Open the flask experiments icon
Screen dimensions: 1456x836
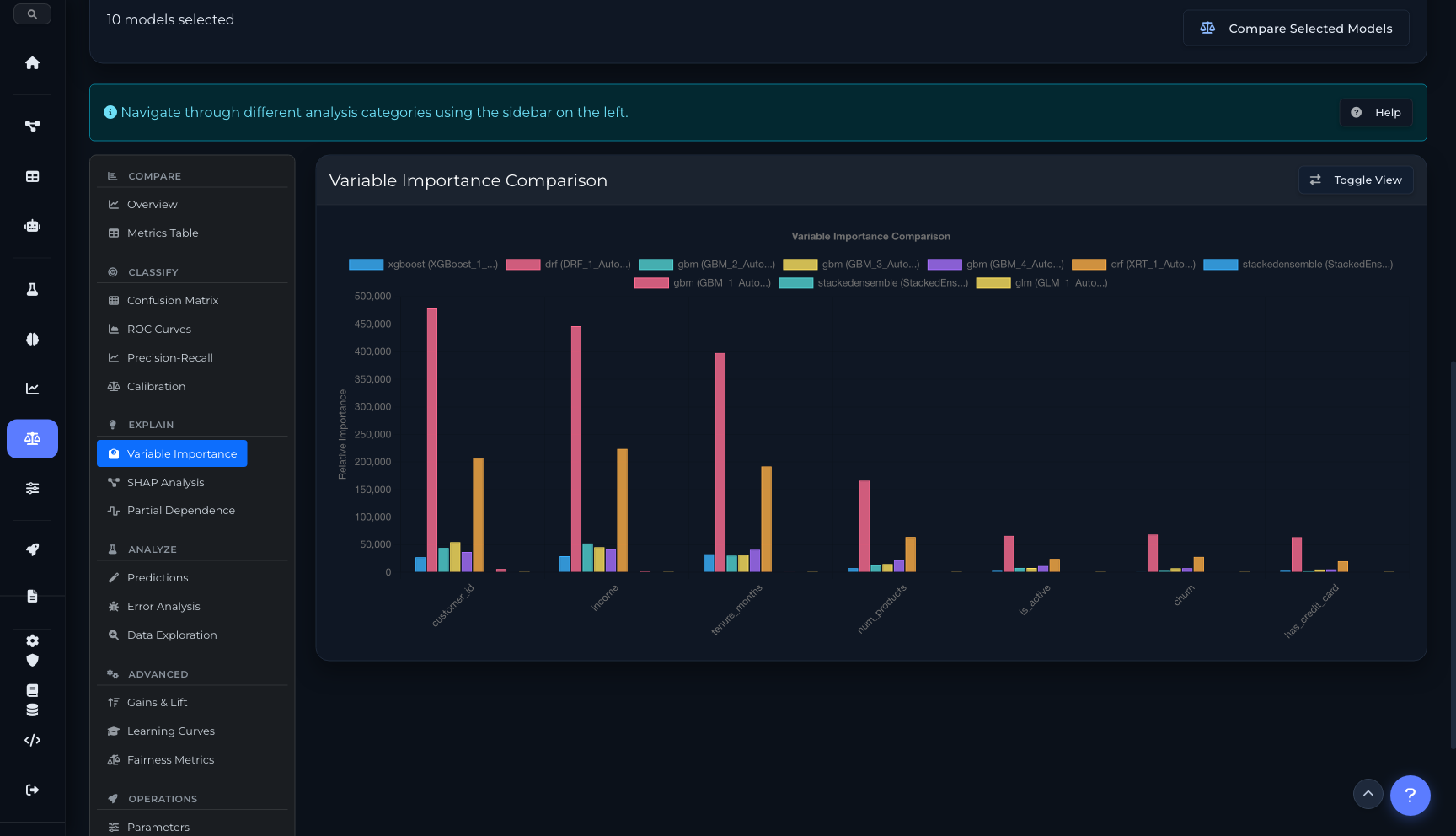(32, 289)
